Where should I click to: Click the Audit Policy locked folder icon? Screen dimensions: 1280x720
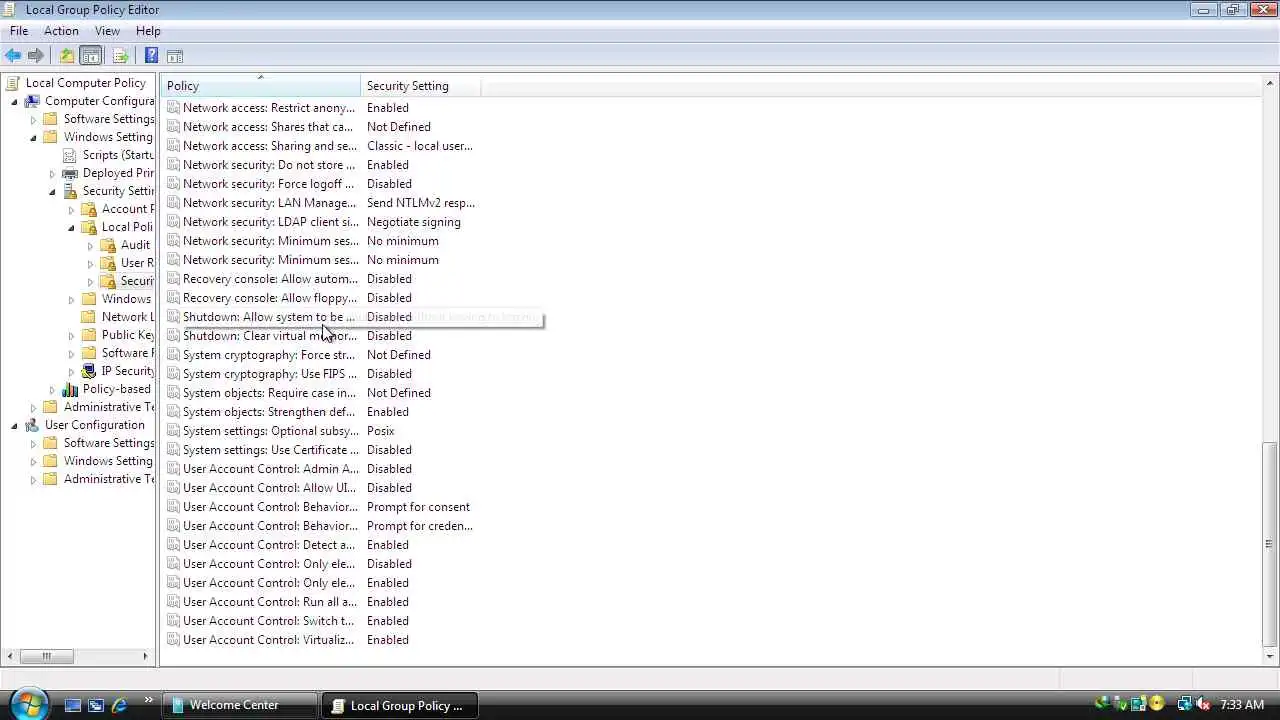(x=108, y=245)
